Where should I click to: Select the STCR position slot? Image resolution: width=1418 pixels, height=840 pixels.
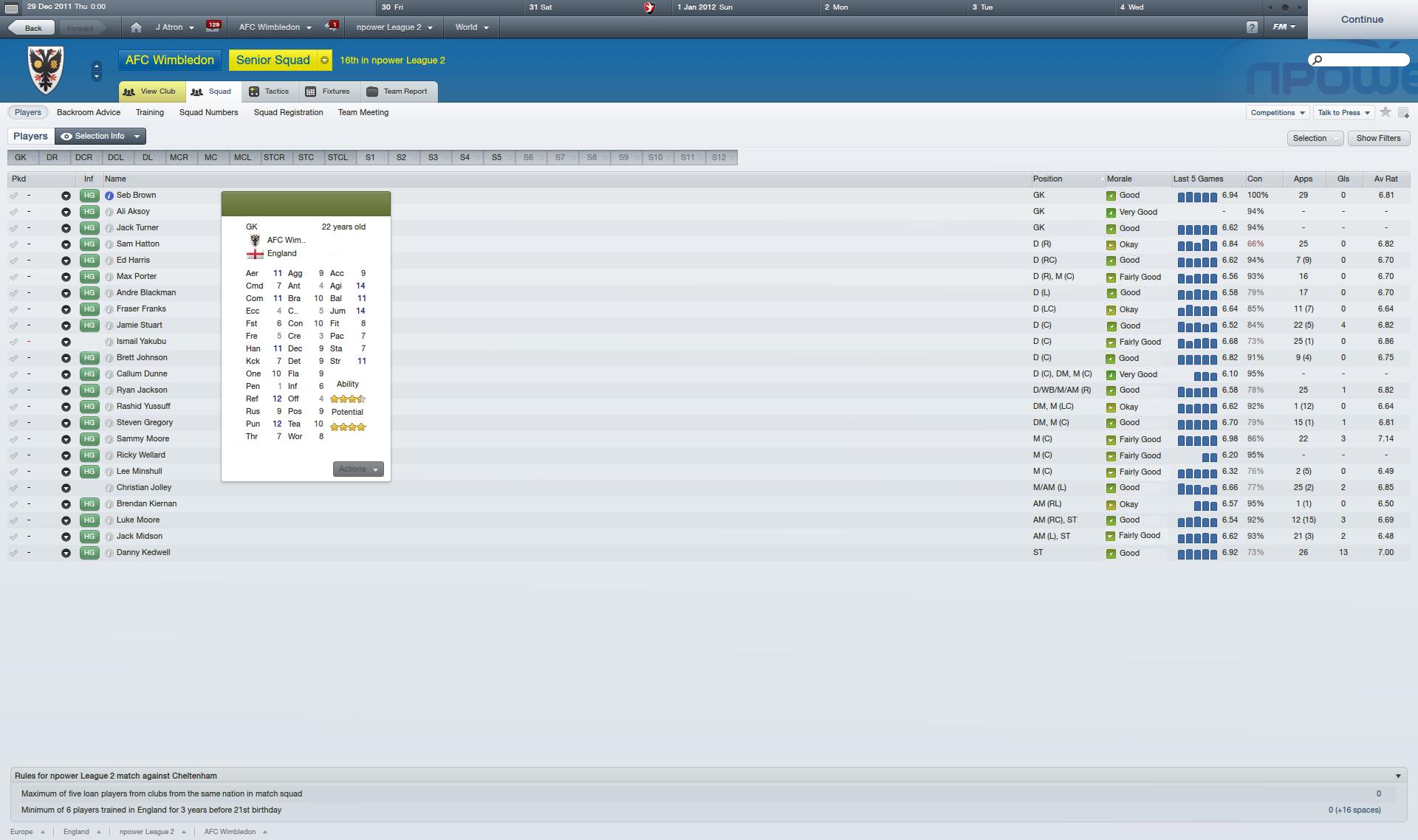[274, 157]
